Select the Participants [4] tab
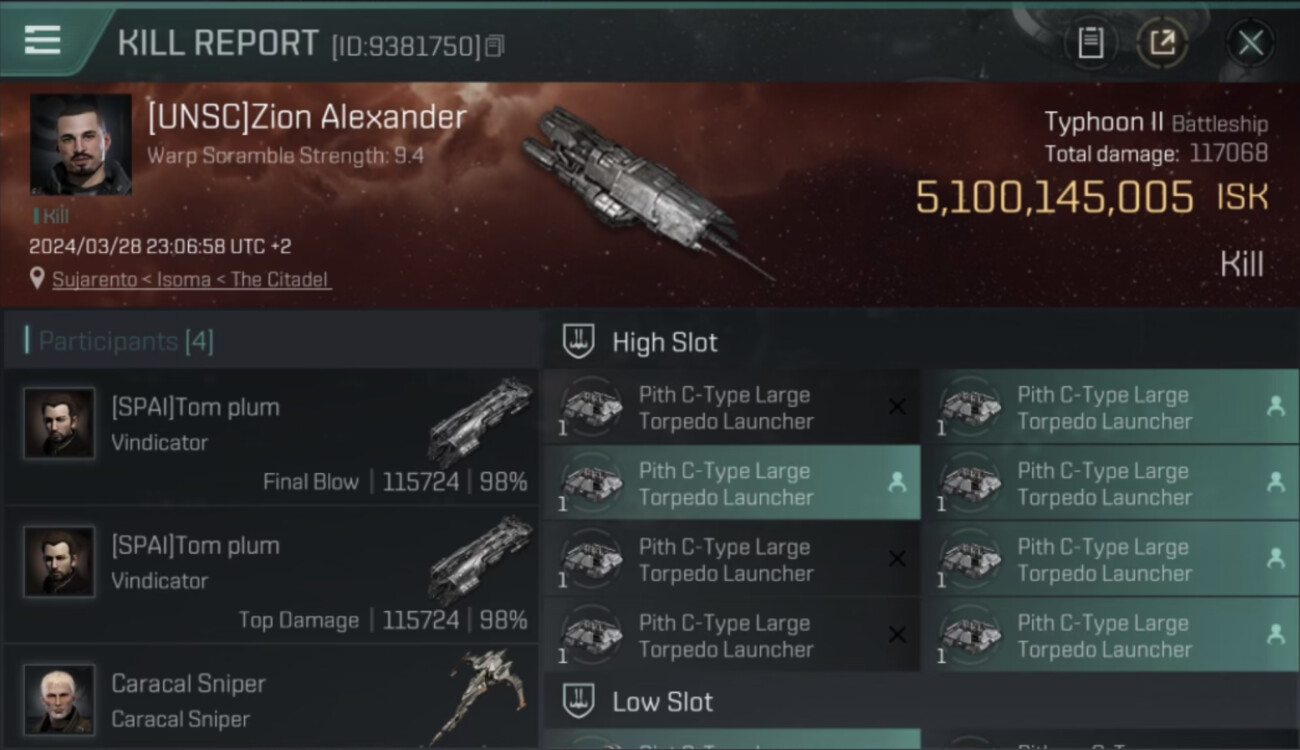This screenshot has height=750, width=1300. pyautogui.click(x=120, y=341)
